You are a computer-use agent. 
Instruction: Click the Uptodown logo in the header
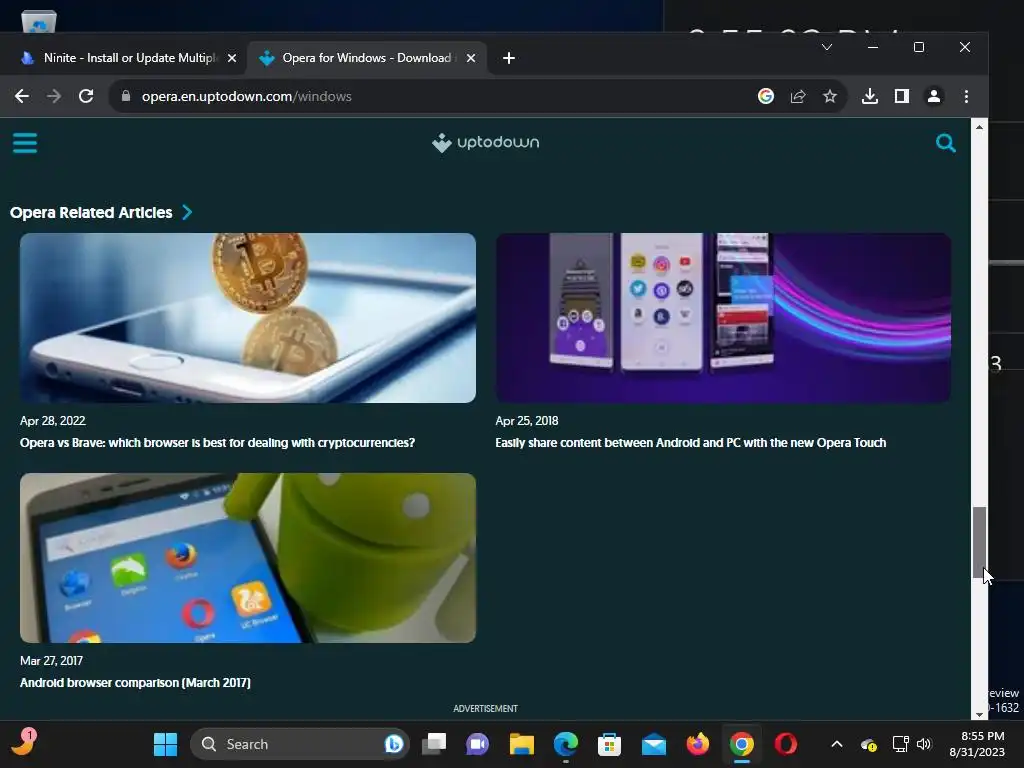pyautogui.click(x=485, y=142)
